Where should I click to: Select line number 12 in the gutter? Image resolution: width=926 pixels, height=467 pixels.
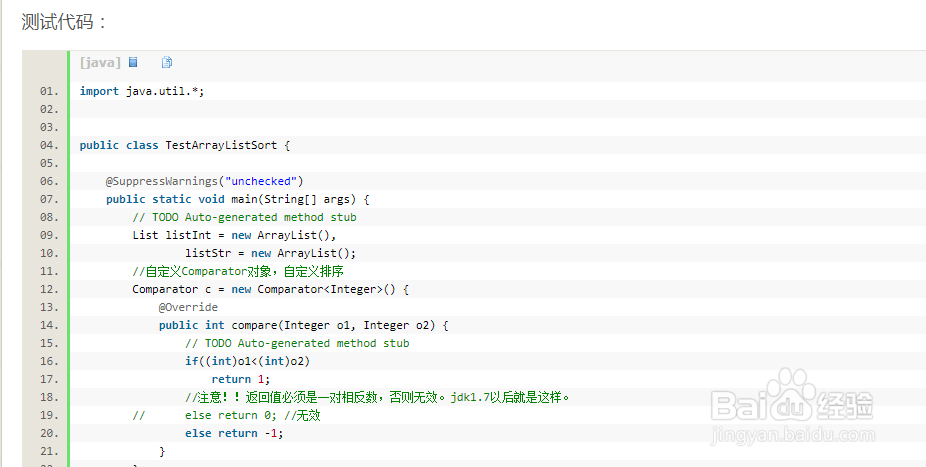(49, 289)
